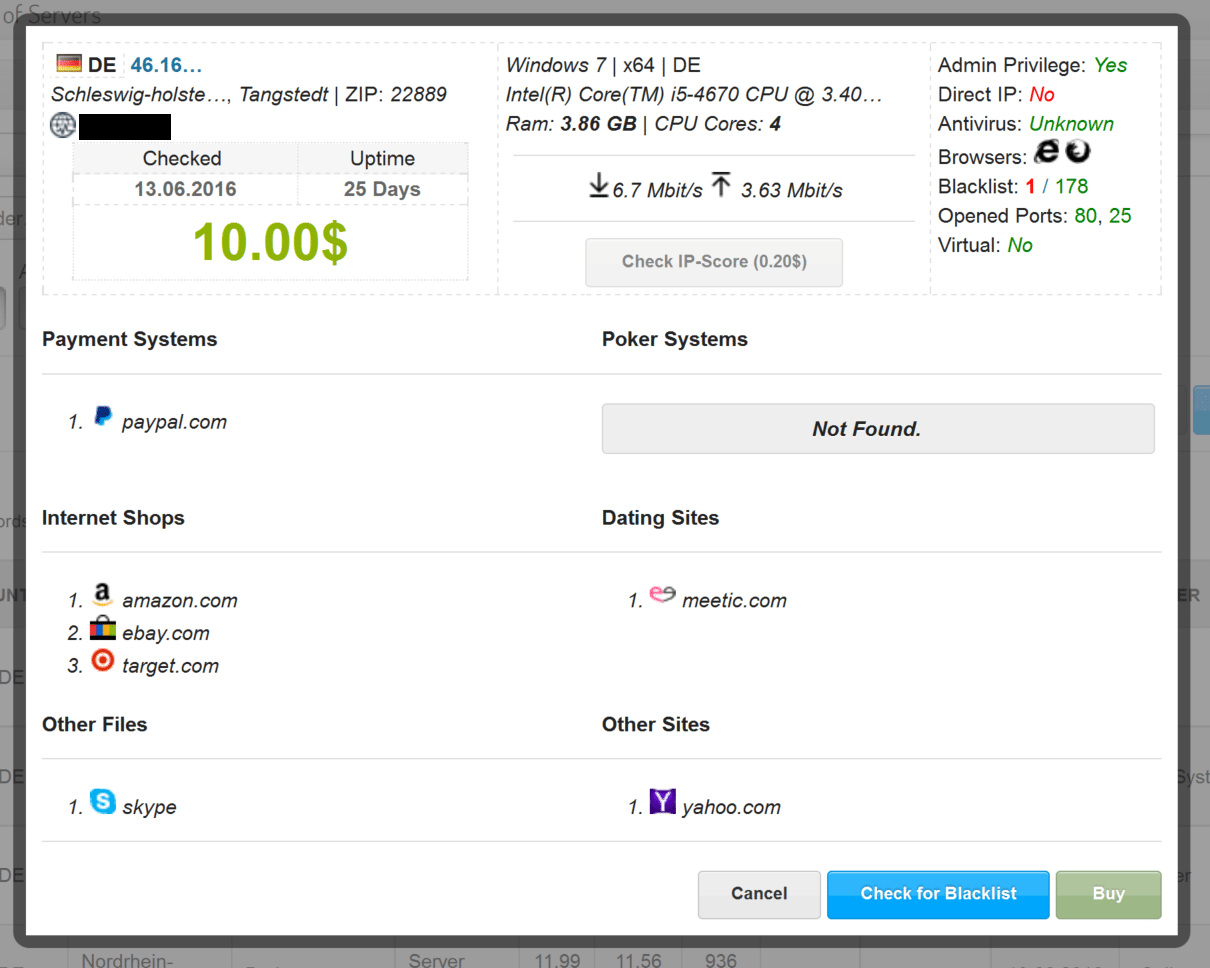
Task: Click the ebay.com entry
Action: pos(166,633)
